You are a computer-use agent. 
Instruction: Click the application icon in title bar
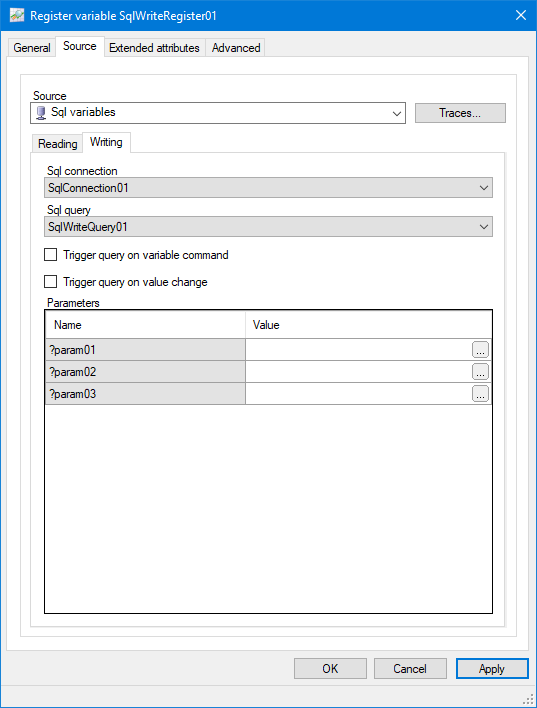coord(17,15)
